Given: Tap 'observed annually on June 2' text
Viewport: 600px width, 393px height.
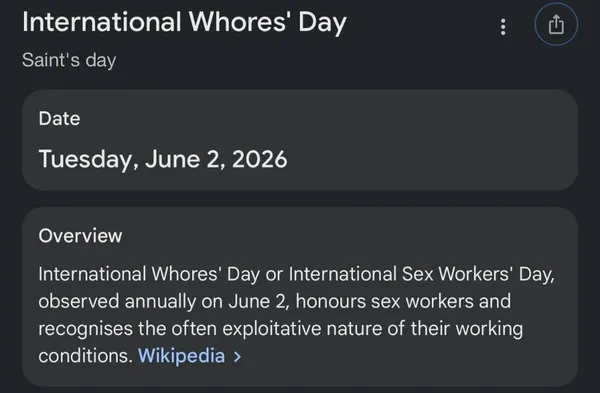Looking at the screenshot, I should tap(161, 302).
